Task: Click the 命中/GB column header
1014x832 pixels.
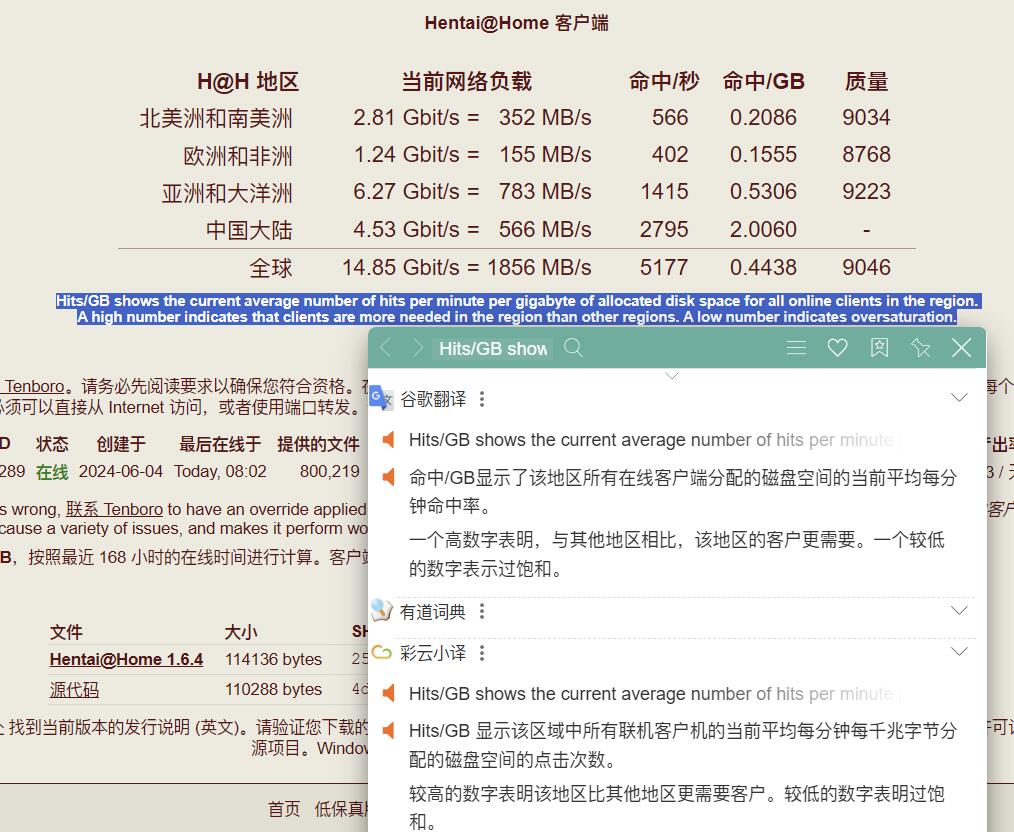Action: point(763,81)
